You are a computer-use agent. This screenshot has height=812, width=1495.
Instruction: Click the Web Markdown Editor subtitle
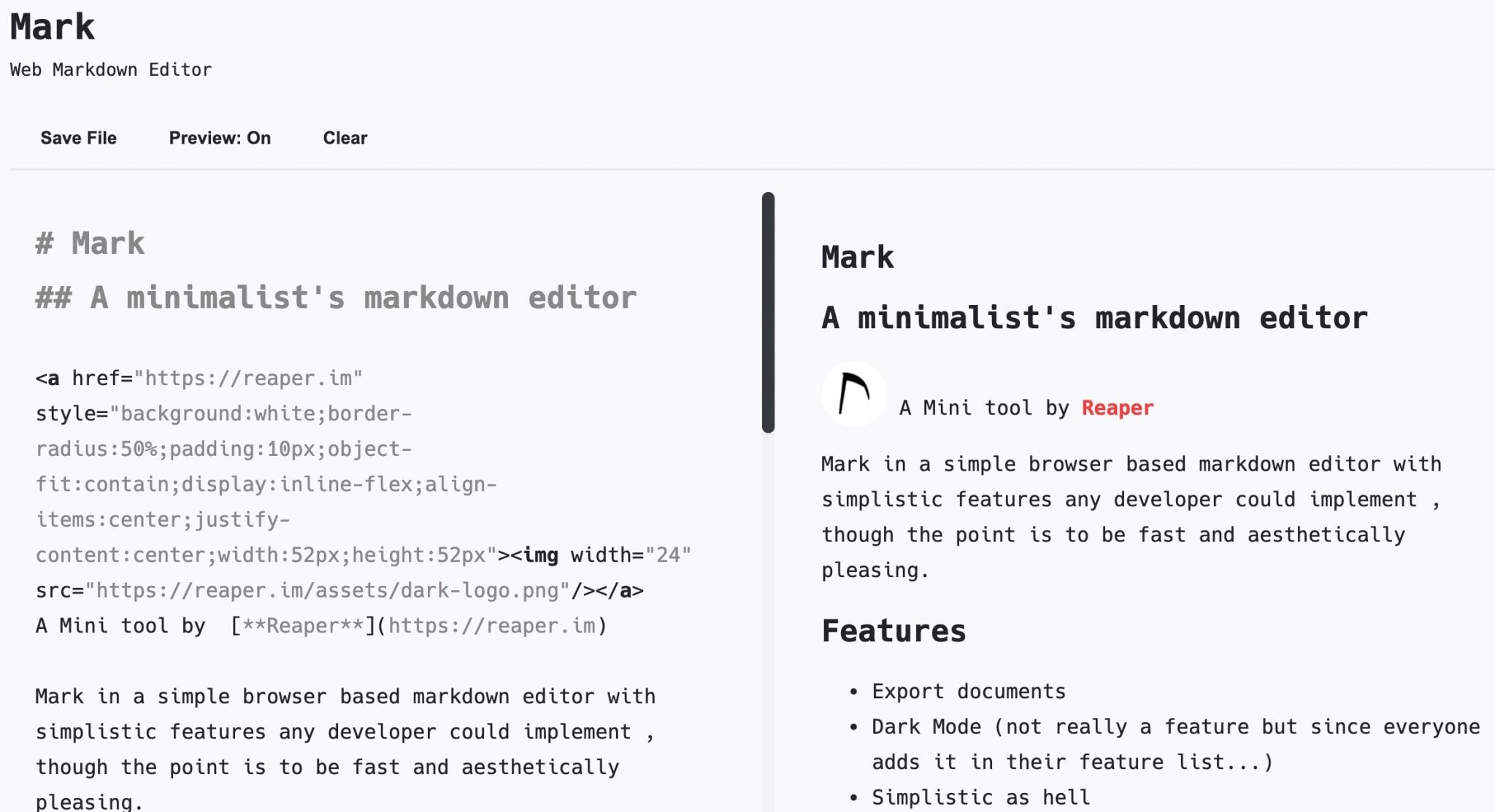point(111,70)
